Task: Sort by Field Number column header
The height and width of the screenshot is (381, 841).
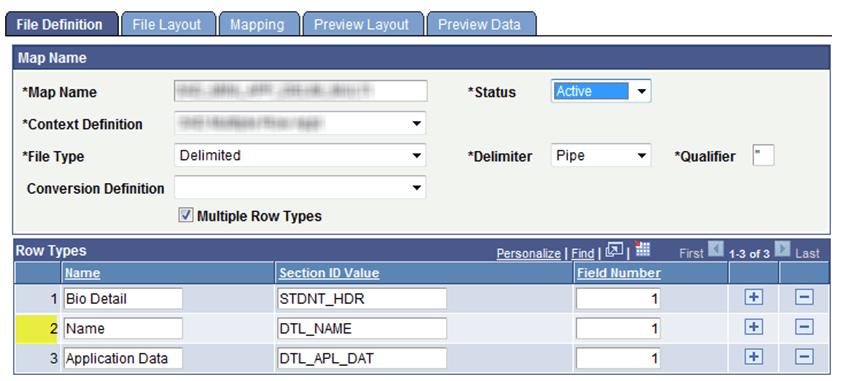Action: [x=618, y=273]
